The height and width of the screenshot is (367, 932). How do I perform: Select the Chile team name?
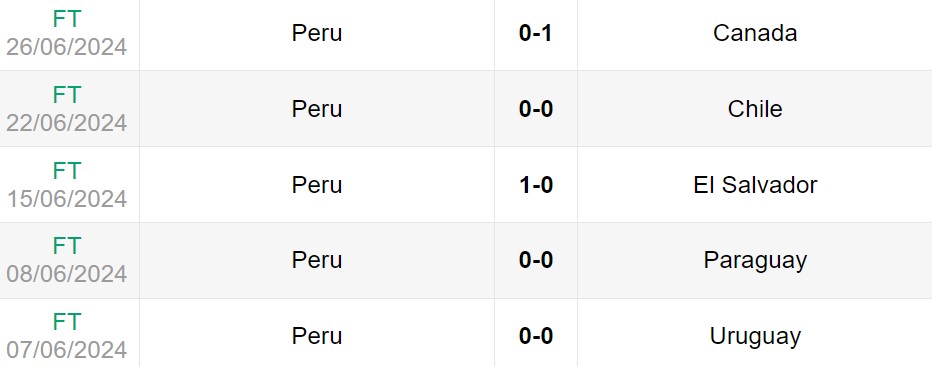click(755, 109)
